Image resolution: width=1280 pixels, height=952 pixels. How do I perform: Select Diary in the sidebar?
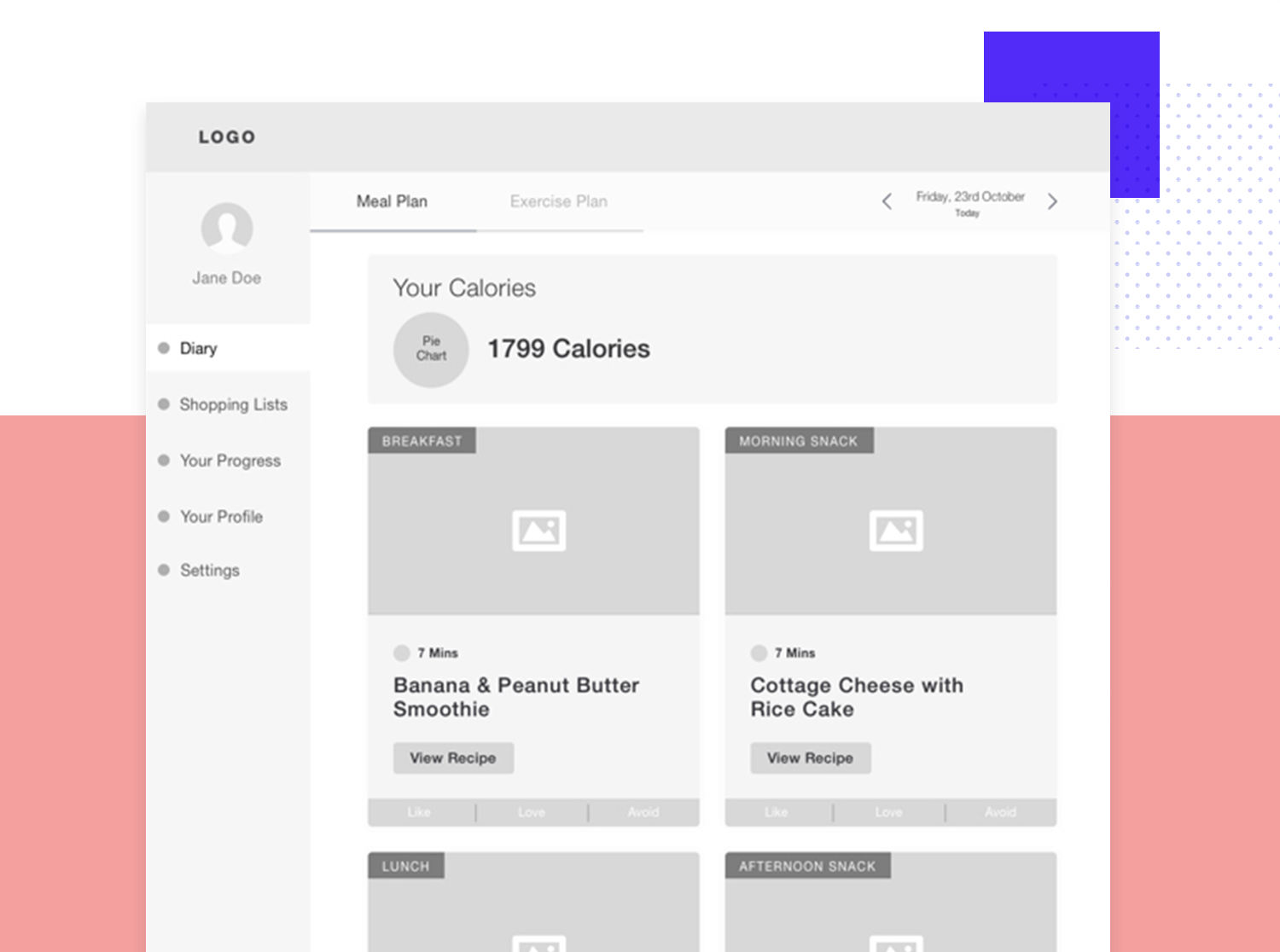click(x=228, y=348)
